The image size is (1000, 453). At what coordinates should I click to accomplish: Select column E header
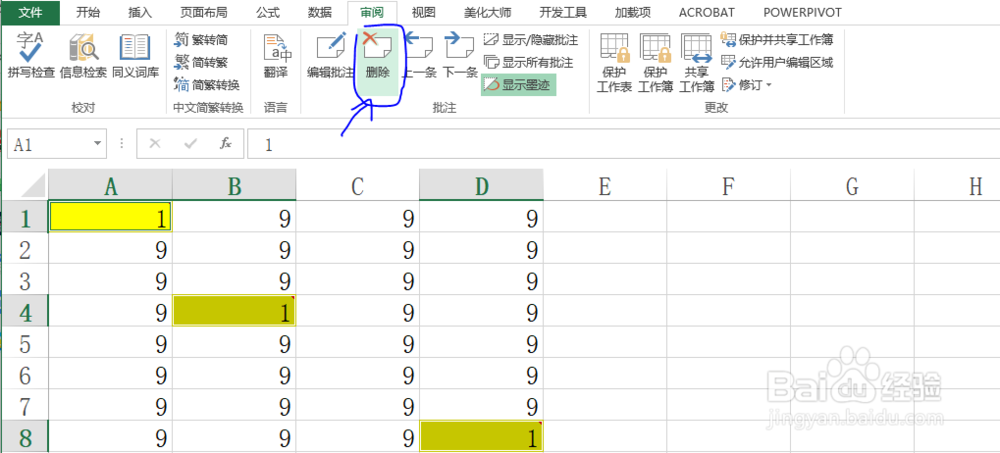[605, 185]
